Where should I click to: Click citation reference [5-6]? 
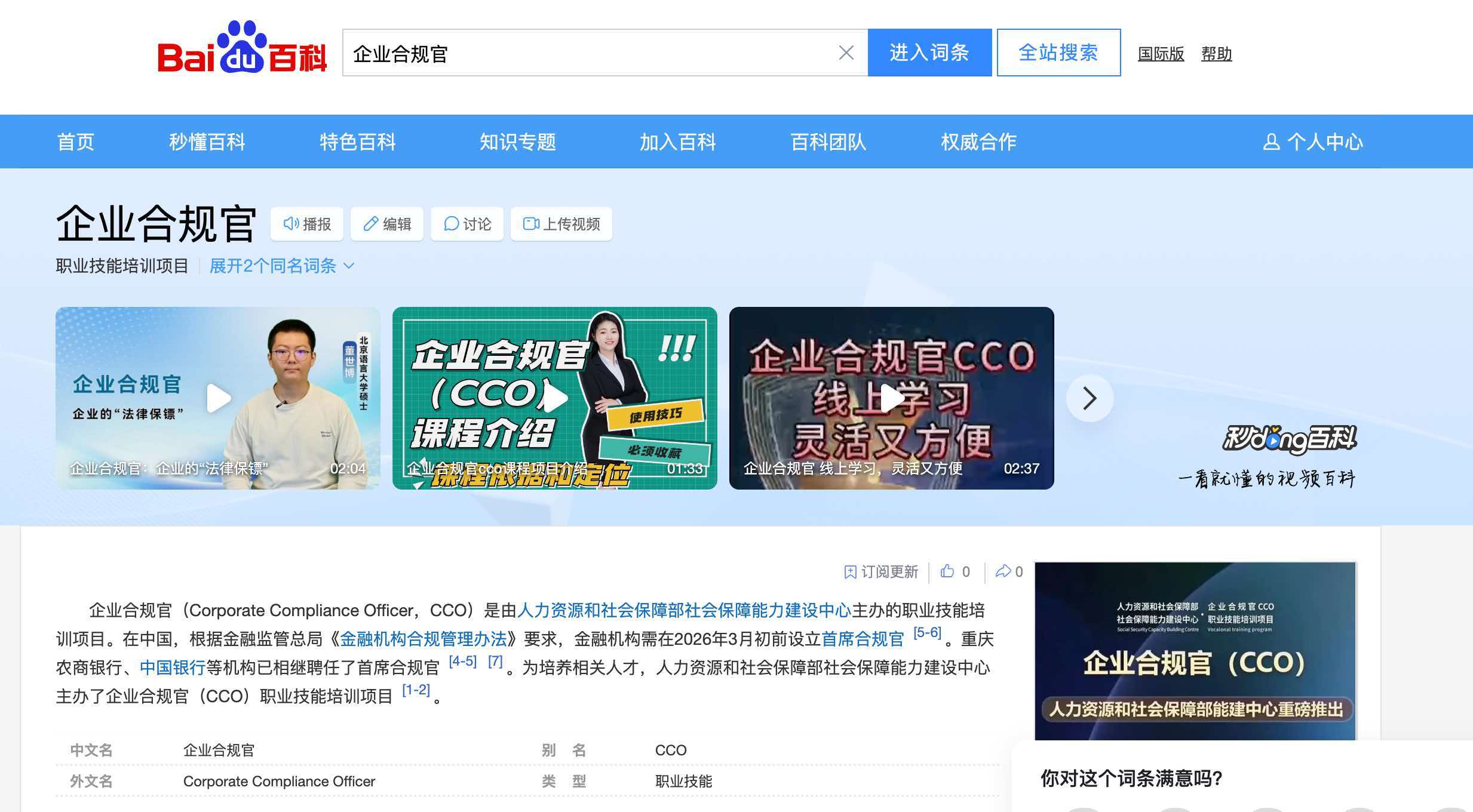click(928, 632)
